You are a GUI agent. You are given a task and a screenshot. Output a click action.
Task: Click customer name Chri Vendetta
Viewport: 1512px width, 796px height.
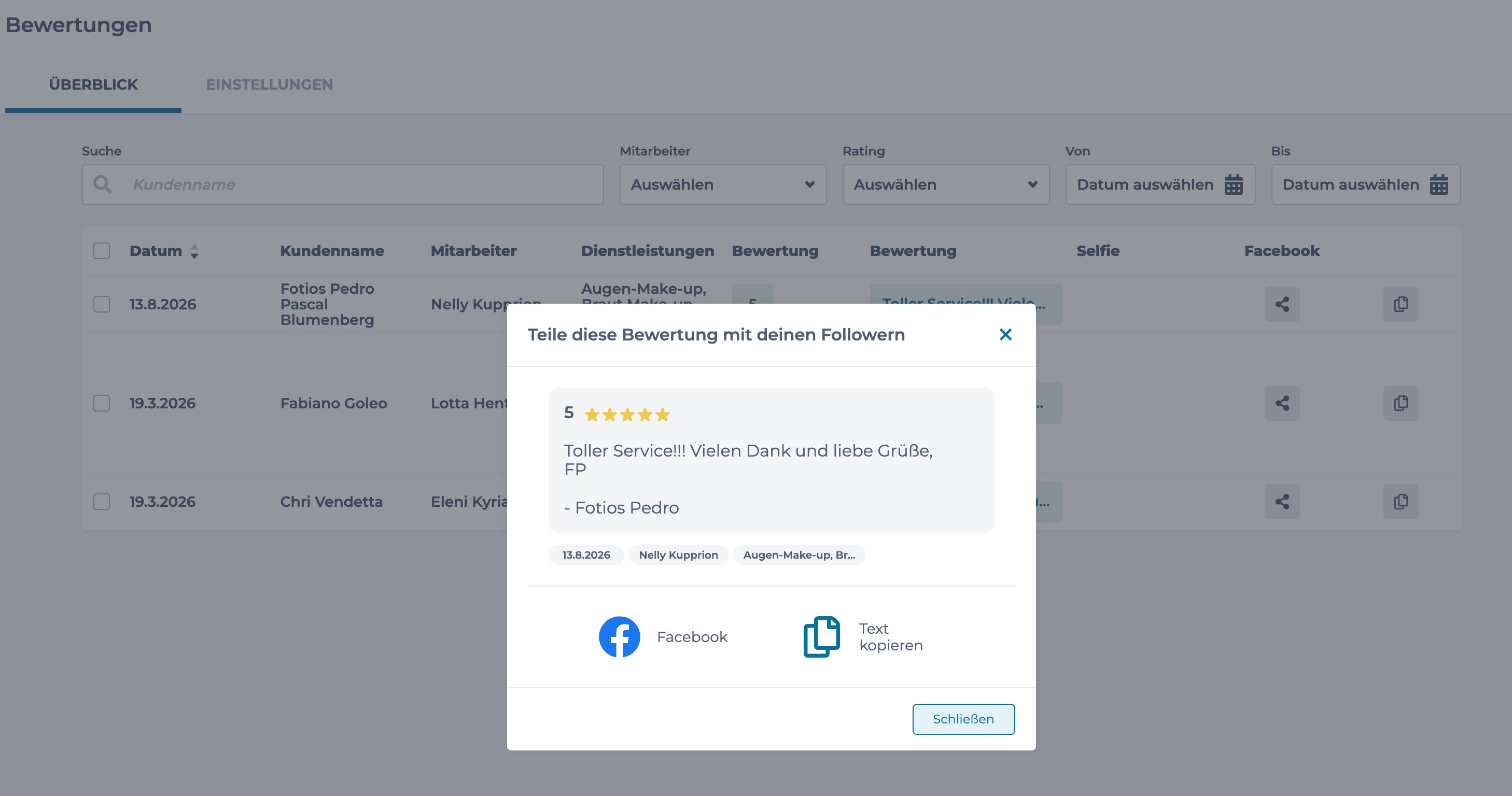(331, 502)
